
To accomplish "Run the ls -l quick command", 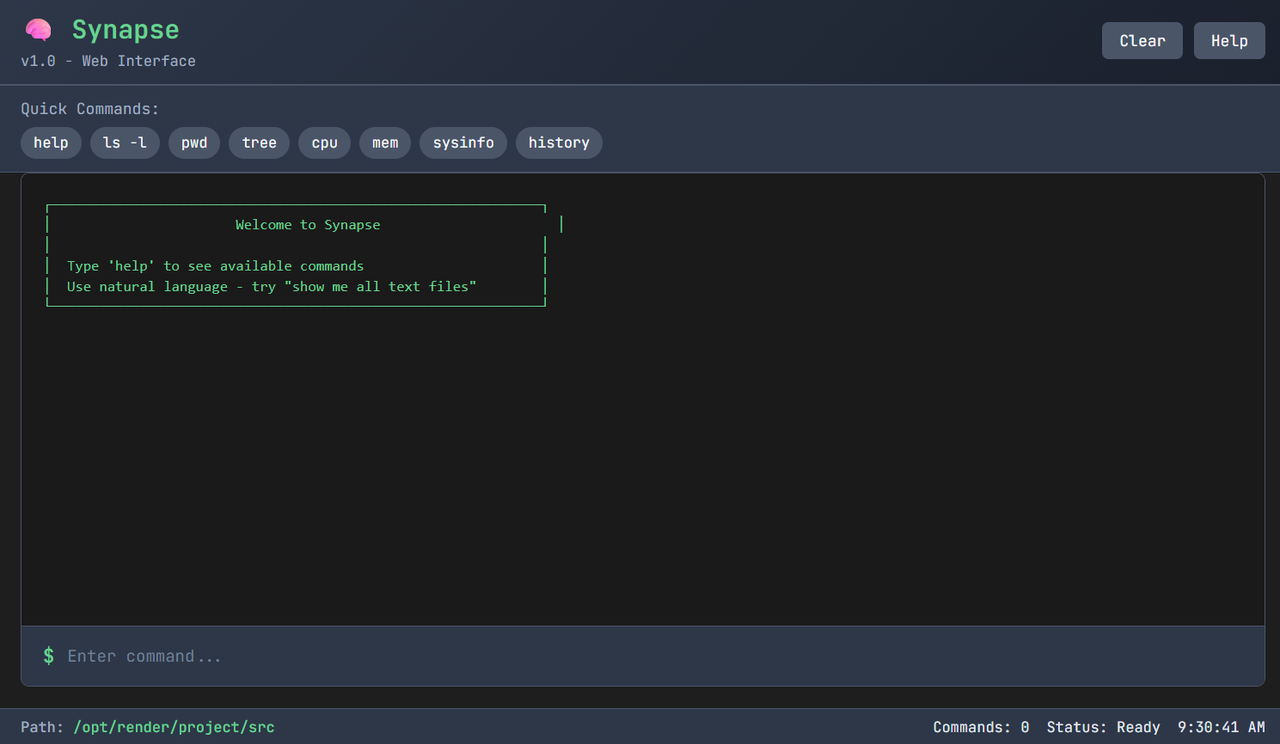I will pos(125,142).
